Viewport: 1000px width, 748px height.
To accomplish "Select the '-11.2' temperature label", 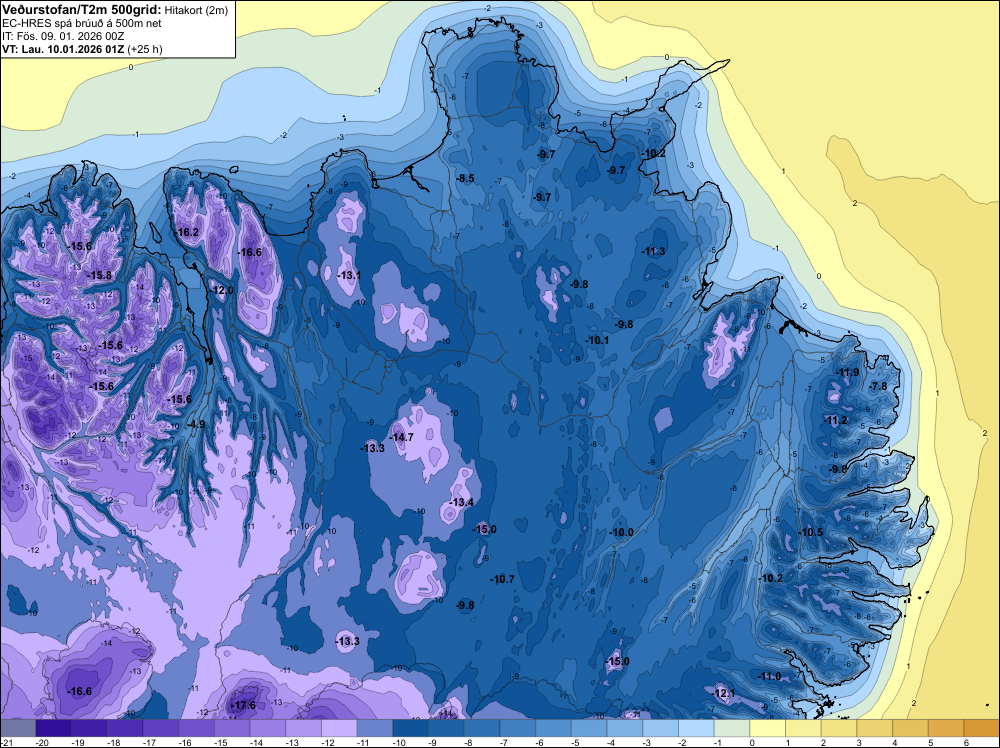I will coord(835,420).
